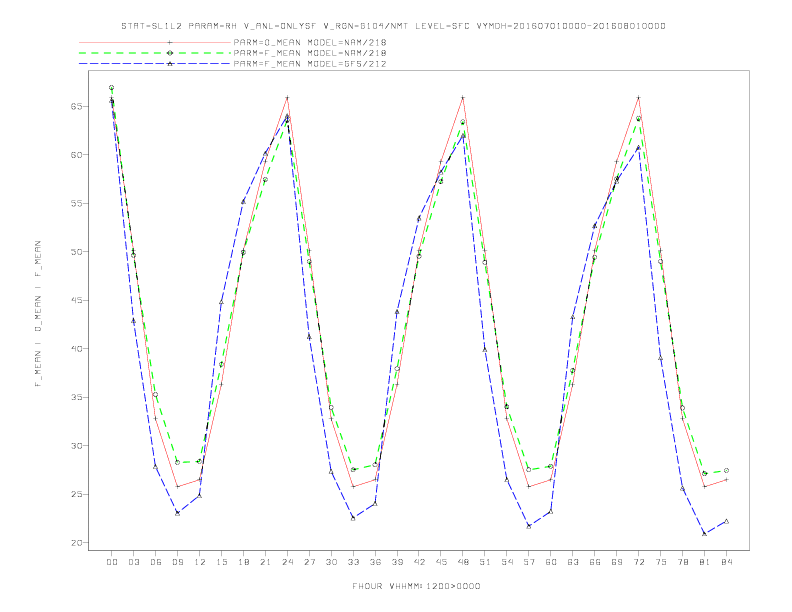Click x-axis forecast hour label 27
Screen dimensions: 792x612
tap(309, 562)
